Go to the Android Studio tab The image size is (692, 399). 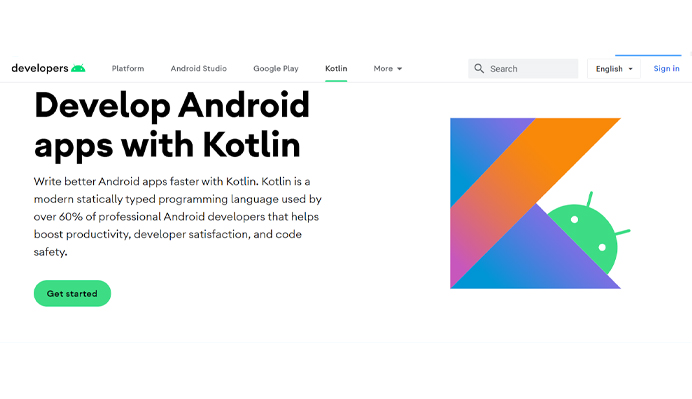[x=199, y=68]
